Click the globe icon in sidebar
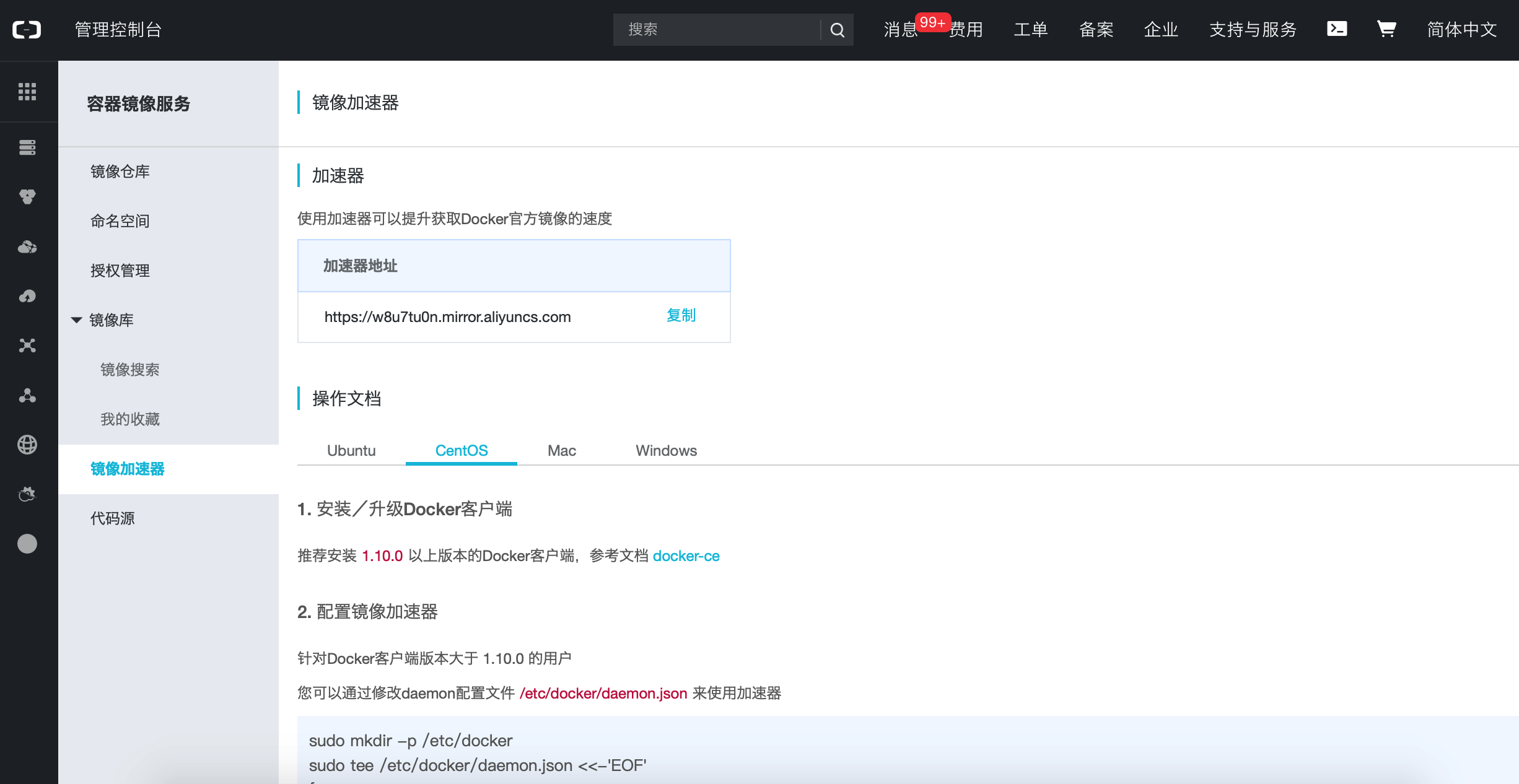The image size is (1519, 784). coord(27,445)
